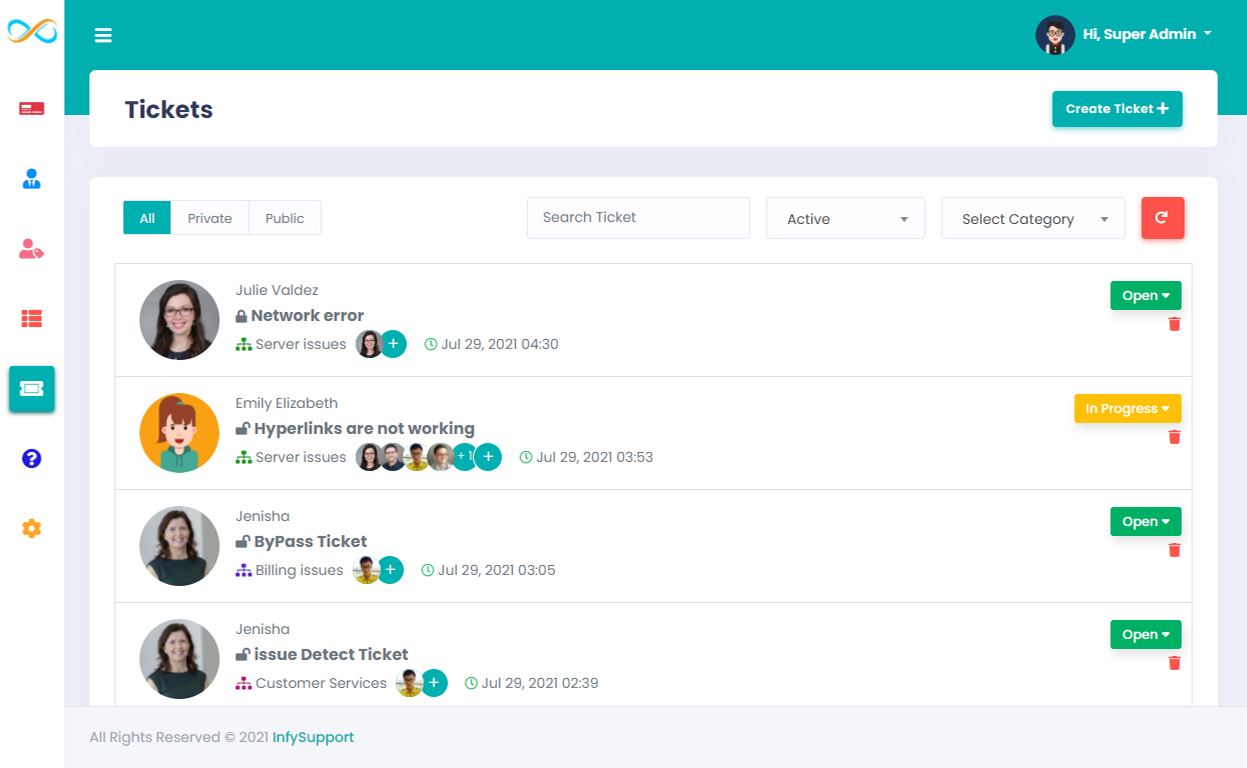Open the FAQ help section
Screen dimensions: 1247x768
tap(31, 459)
